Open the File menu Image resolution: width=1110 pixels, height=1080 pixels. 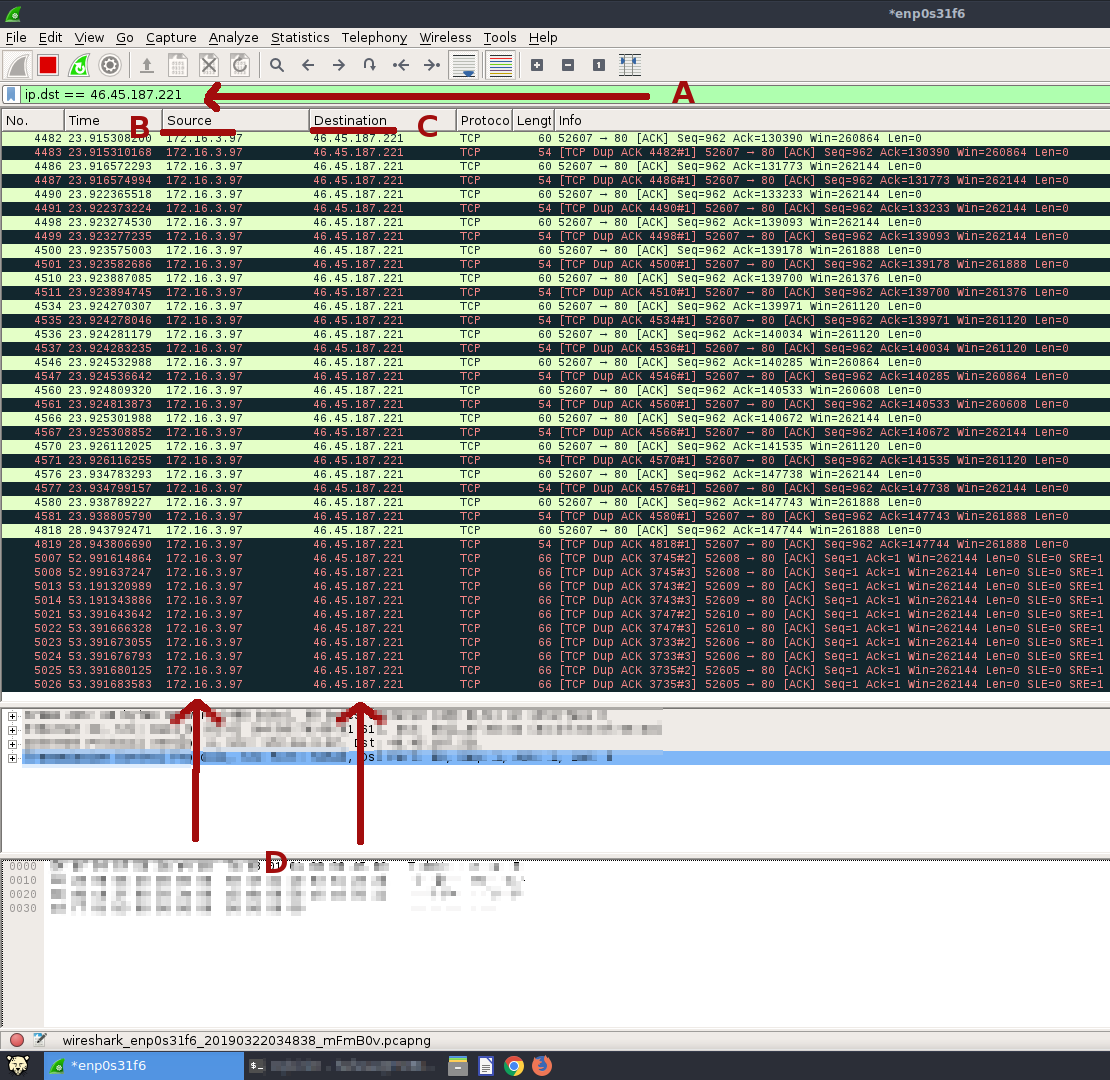tap(16, 38)
